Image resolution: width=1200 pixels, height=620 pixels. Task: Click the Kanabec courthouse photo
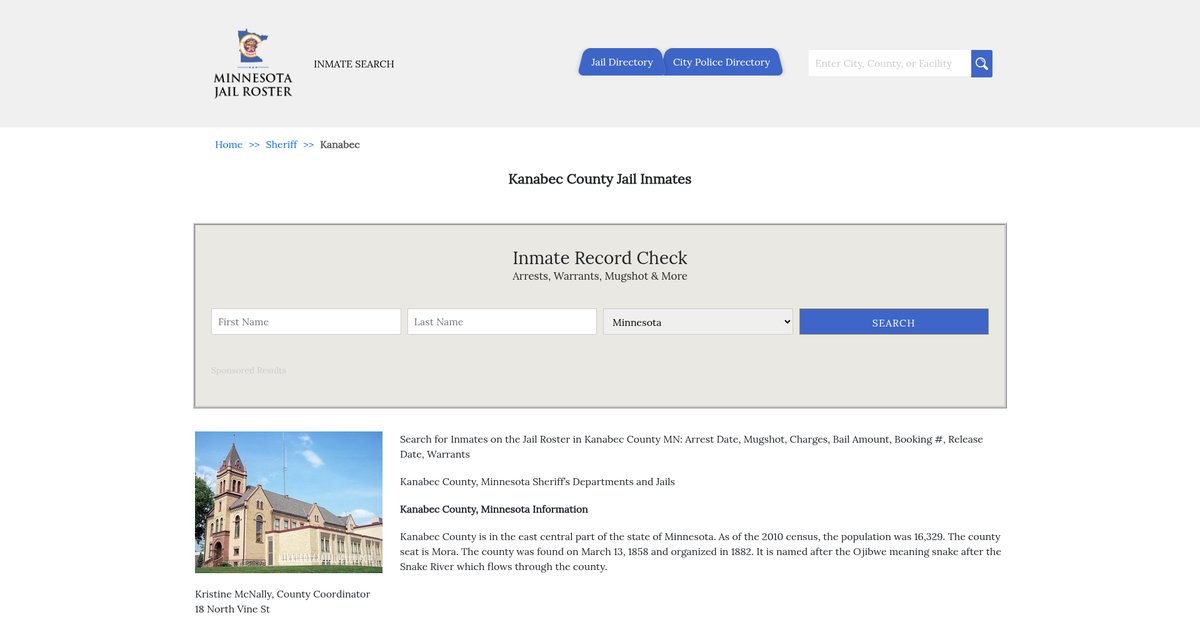click(288, 502)
